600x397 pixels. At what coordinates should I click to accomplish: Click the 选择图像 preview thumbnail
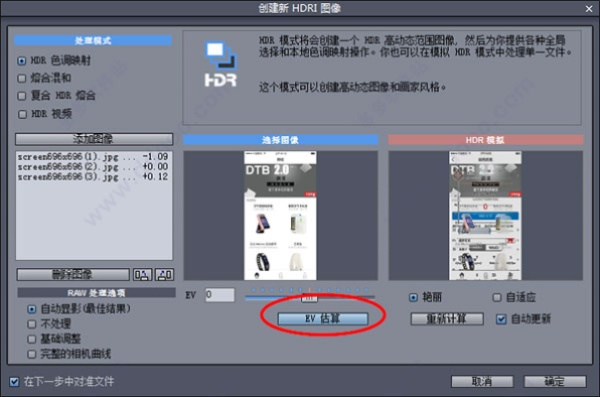(280, 216)
